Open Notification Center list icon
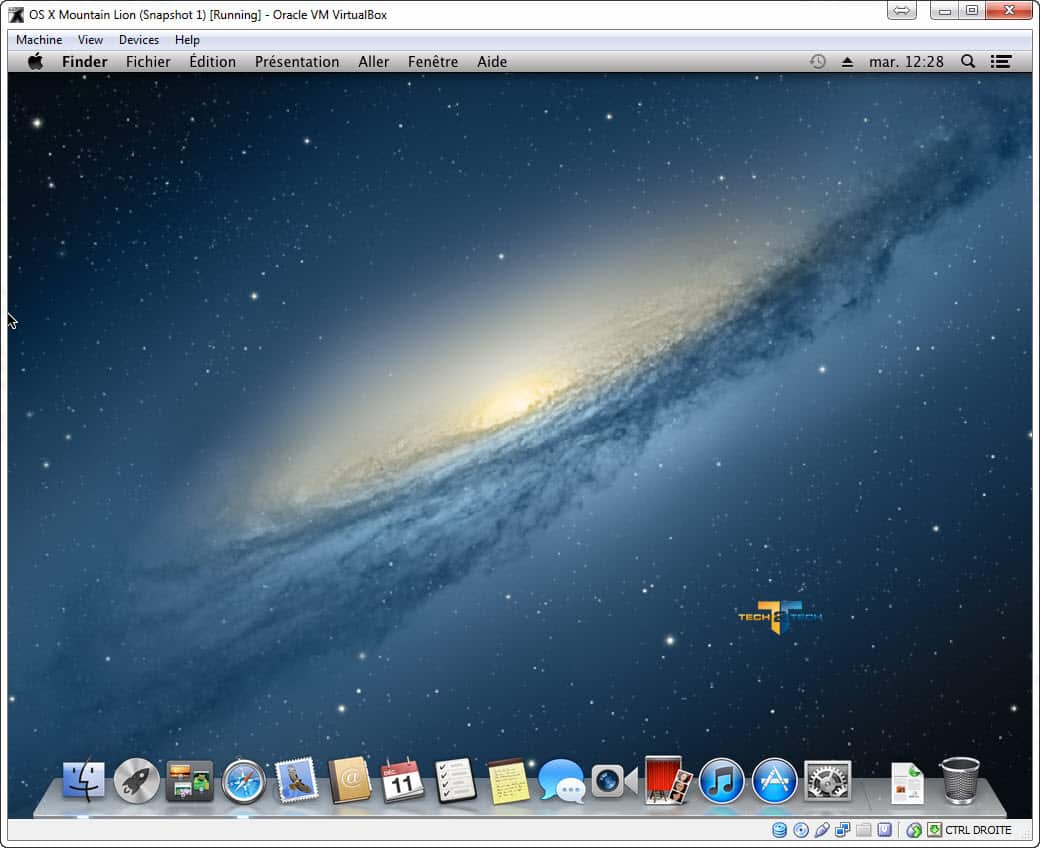1040x848 pixels. coord(1001,62)
